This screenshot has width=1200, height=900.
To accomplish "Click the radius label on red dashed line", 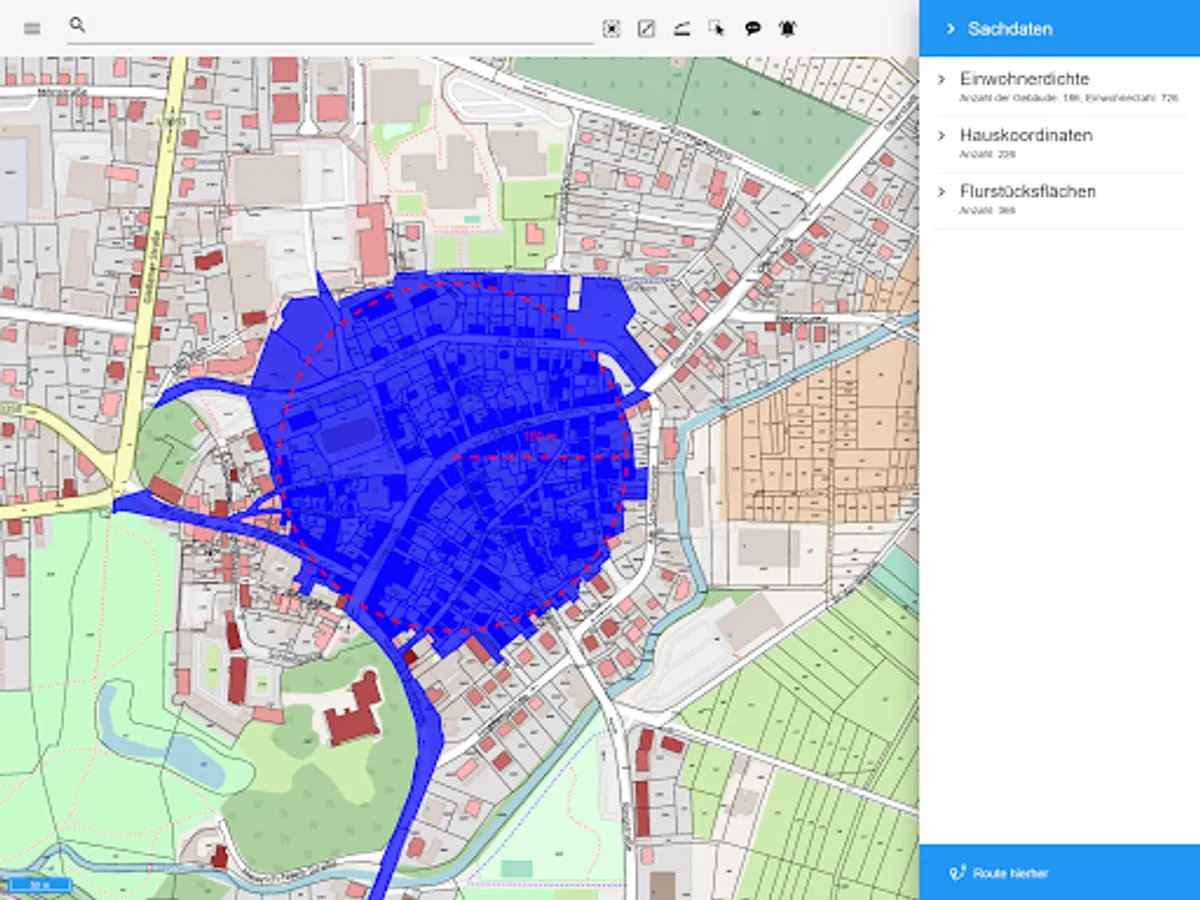I will (537, 437).
